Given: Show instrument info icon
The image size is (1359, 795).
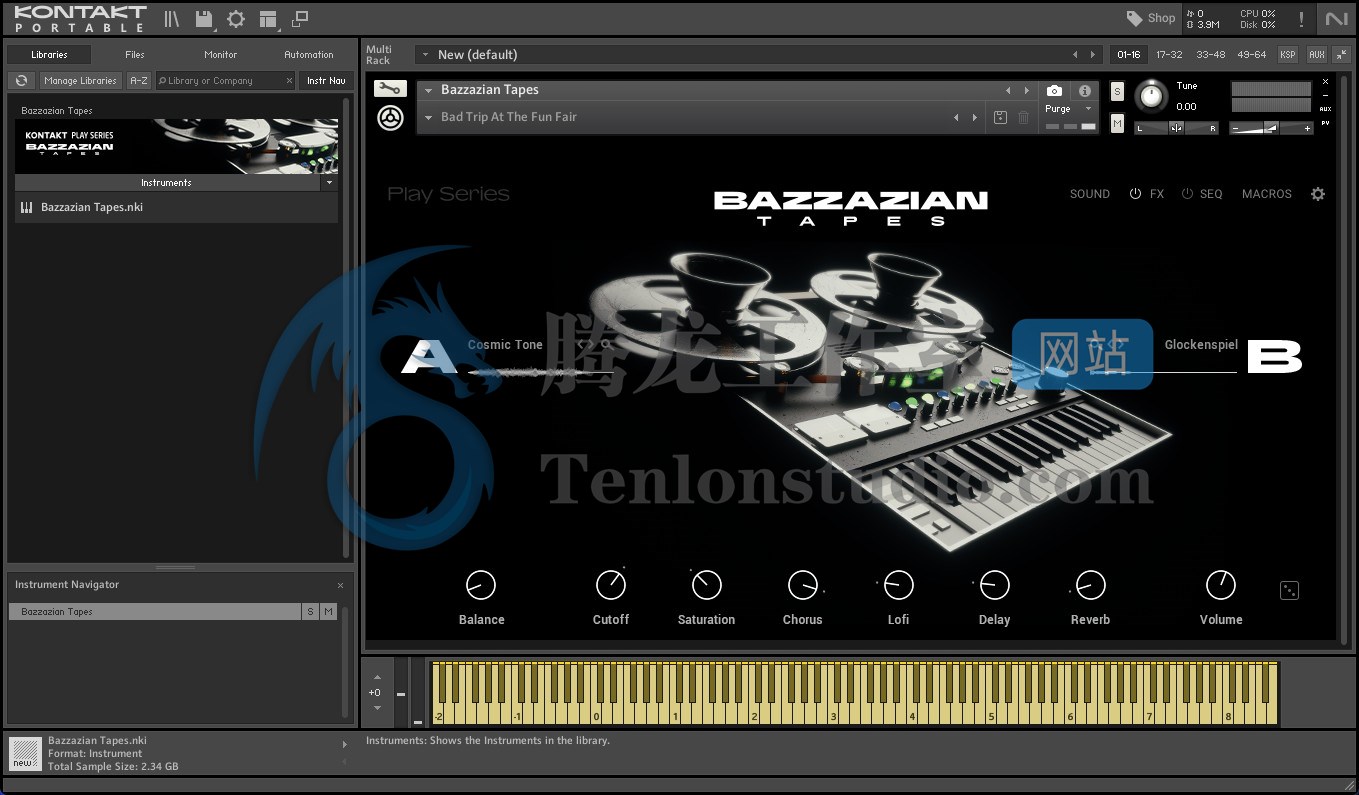Looking at the screenshot, I should (x=1085, y=91).
